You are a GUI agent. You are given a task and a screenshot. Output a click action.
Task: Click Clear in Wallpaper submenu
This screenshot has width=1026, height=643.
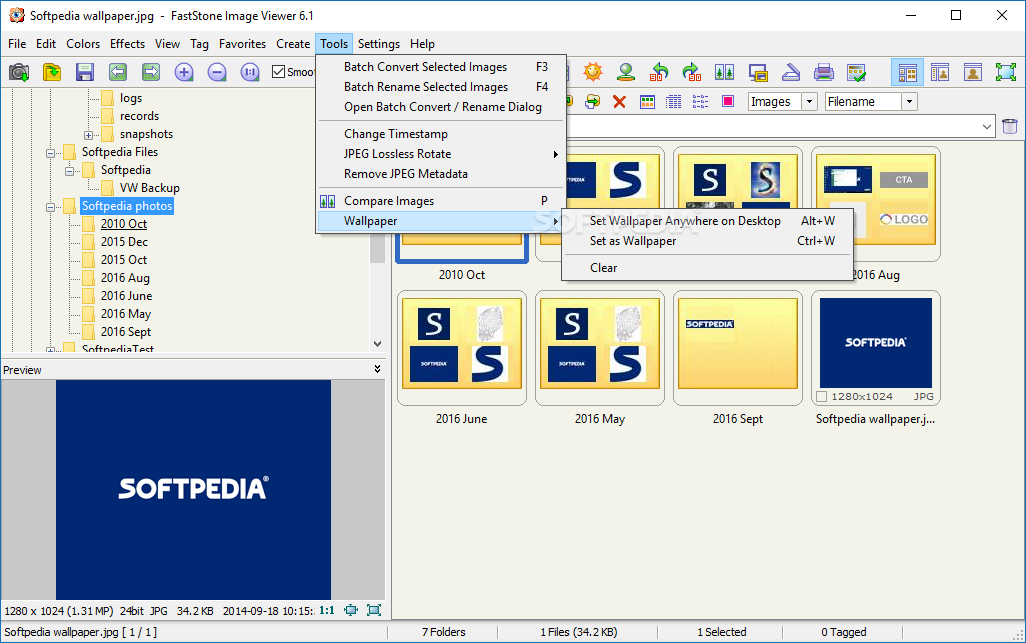[707, 268]
